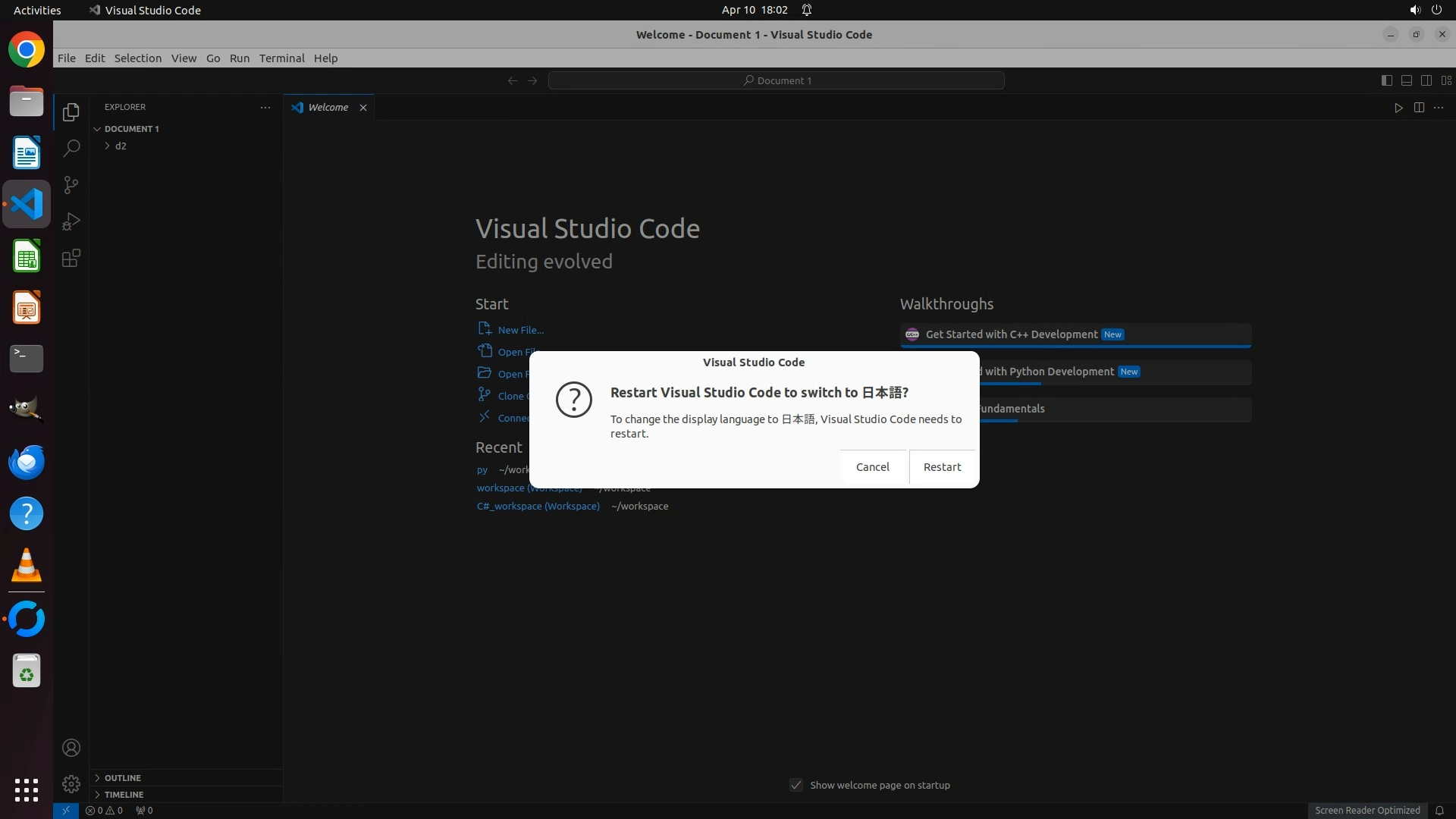Click the remote window status bar icon

(66, 810)
